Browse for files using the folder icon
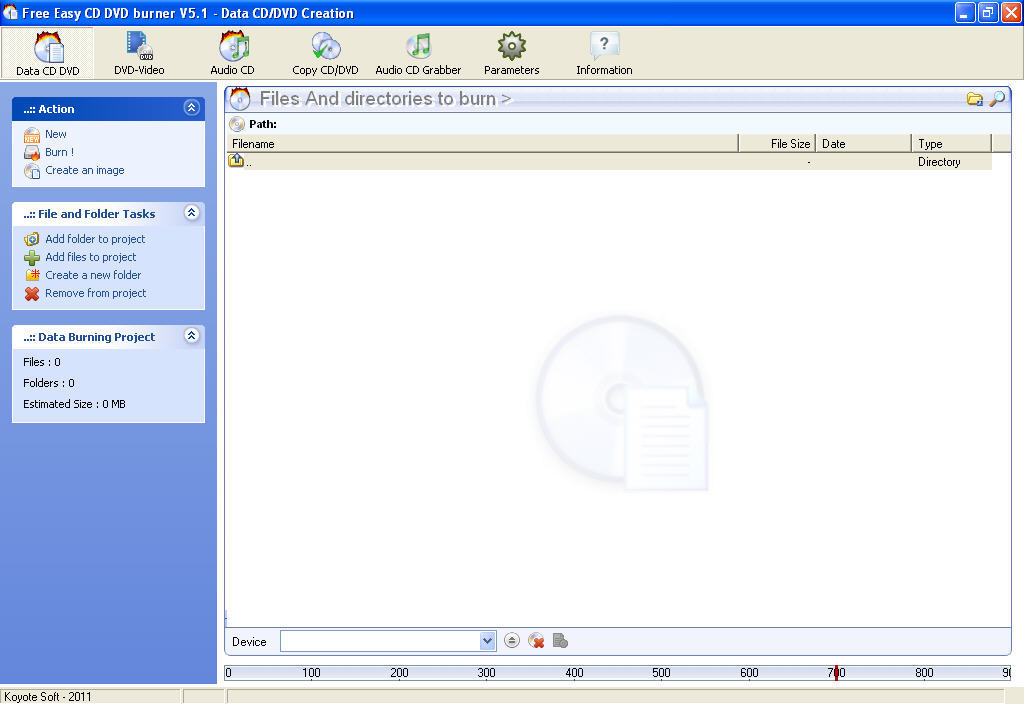 pyautogui.click(x=975, y=99)
